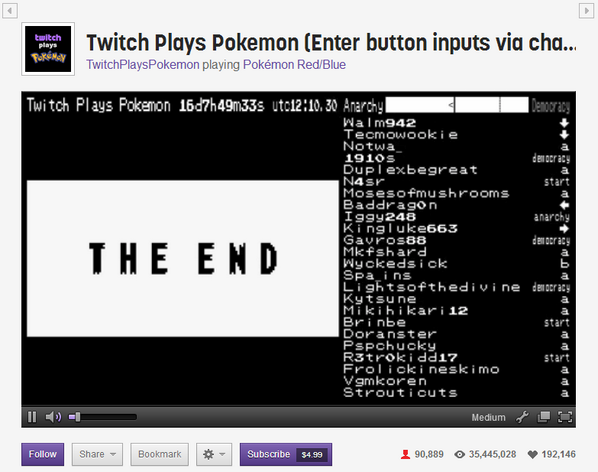This screenshot has width=598, height=472.
Task: Click the Bookmark button
Action: point(159,454)
